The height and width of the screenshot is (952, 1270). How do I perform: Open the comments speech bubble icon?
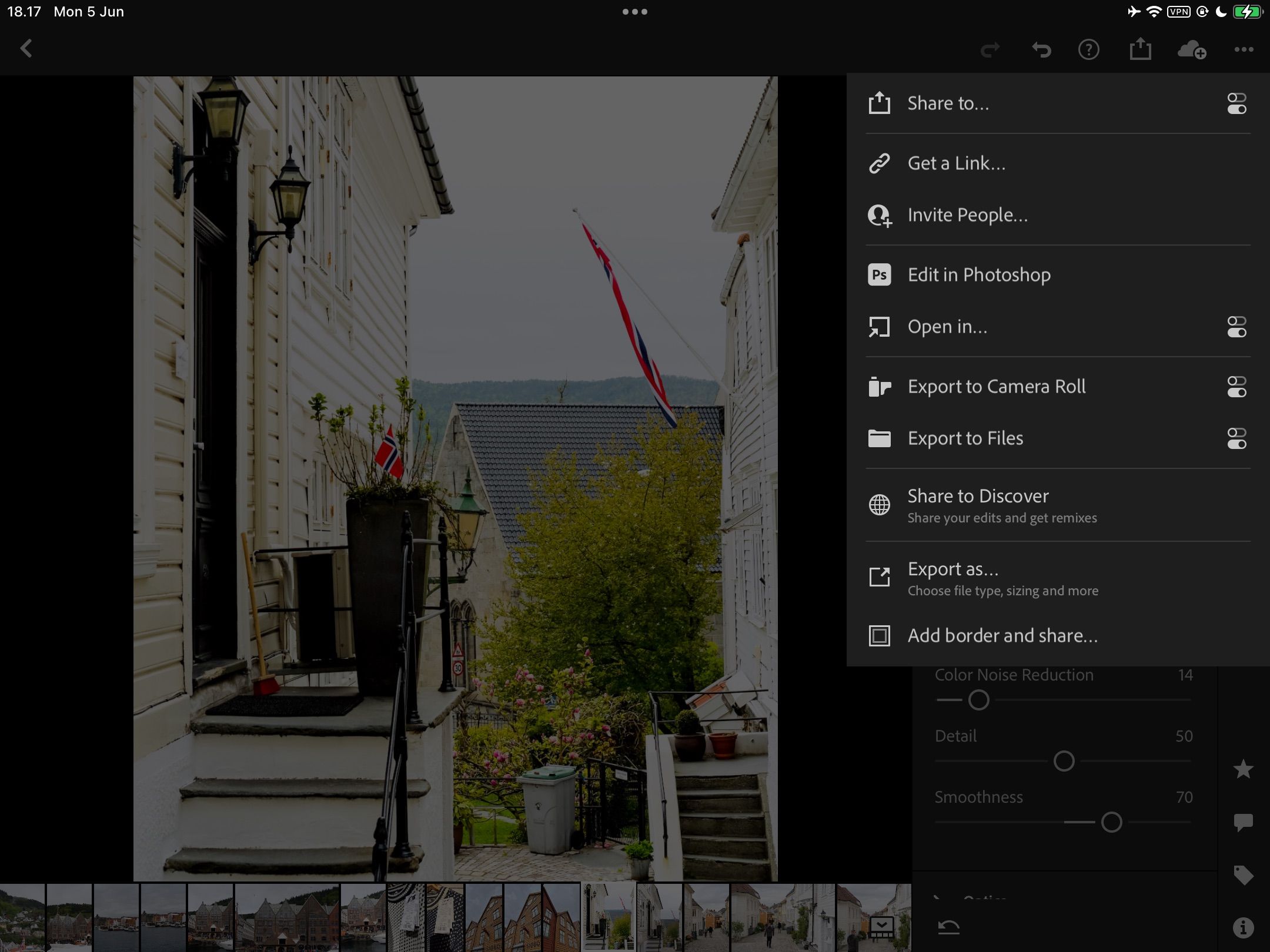click(x=1243, y=822)
